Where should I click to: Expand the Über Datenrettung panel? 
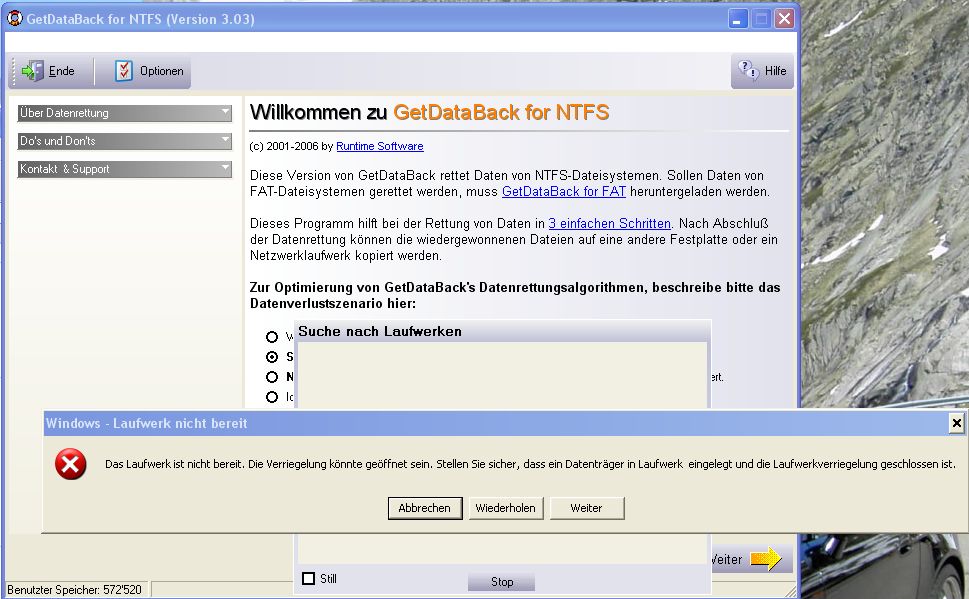[124, 113]
